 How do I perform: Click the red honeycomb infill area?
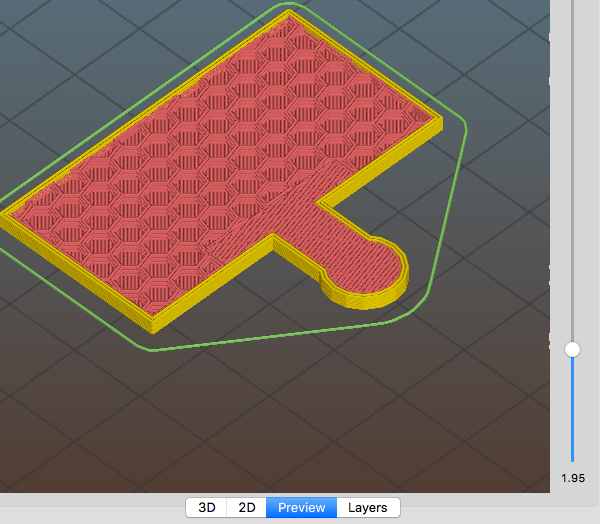200,170
